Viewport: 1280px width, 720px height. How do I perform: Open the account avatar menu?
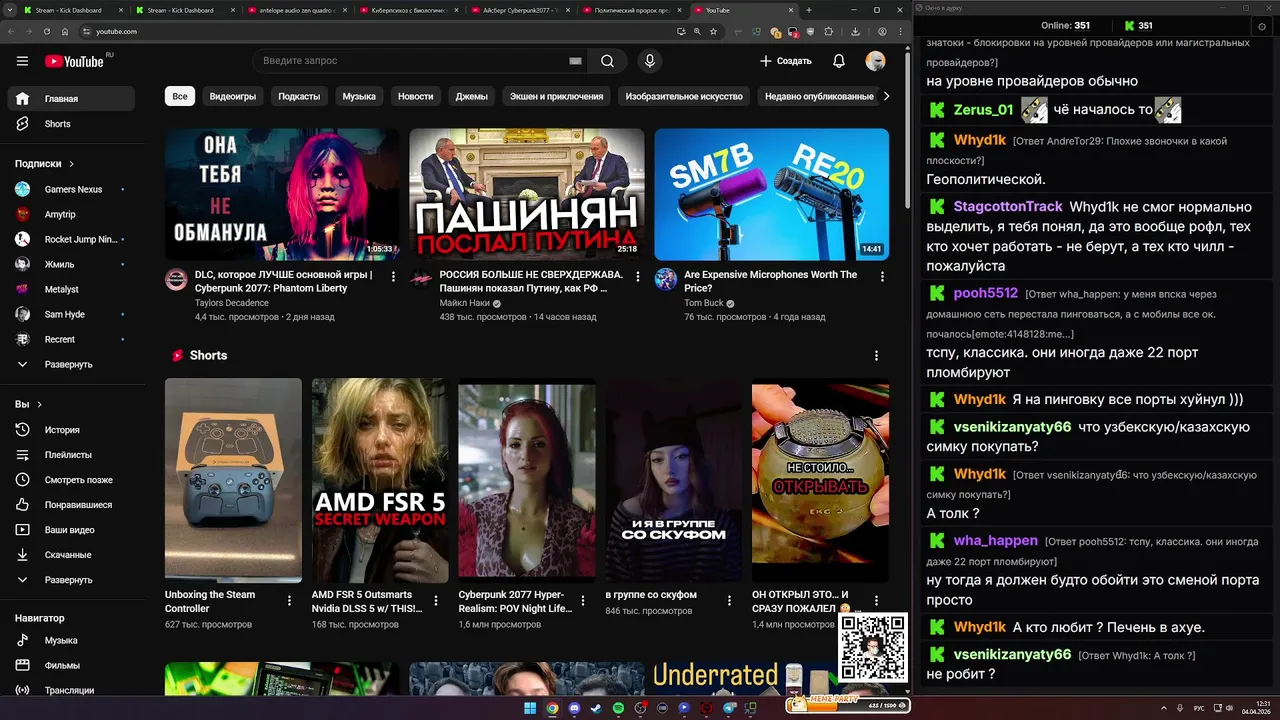click(875, 61)
